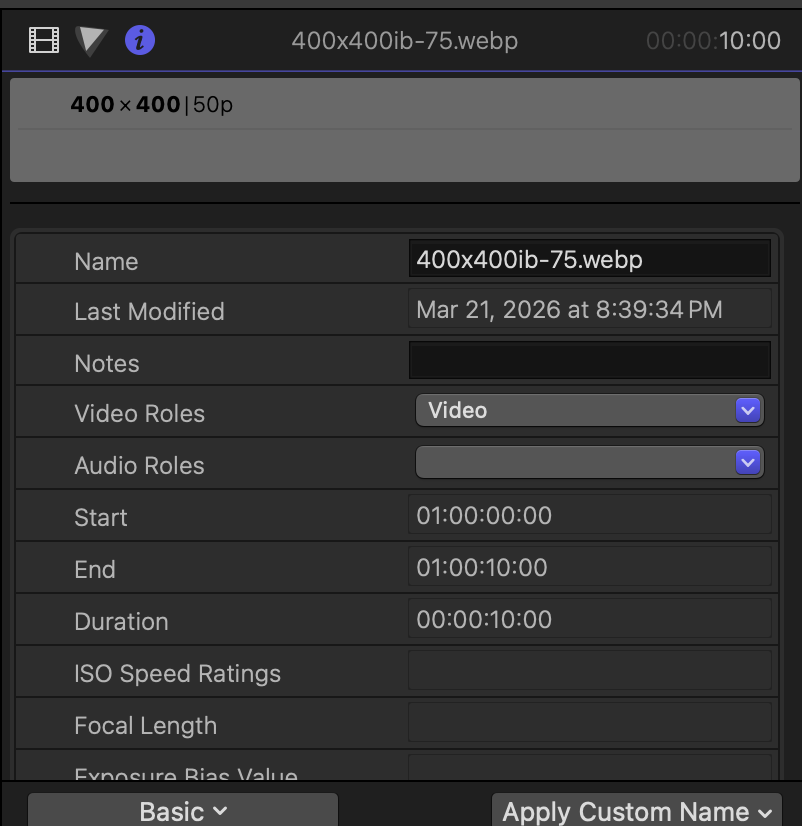Click the empty Notes field
This screenshot has height=826, width=802.
590,360
